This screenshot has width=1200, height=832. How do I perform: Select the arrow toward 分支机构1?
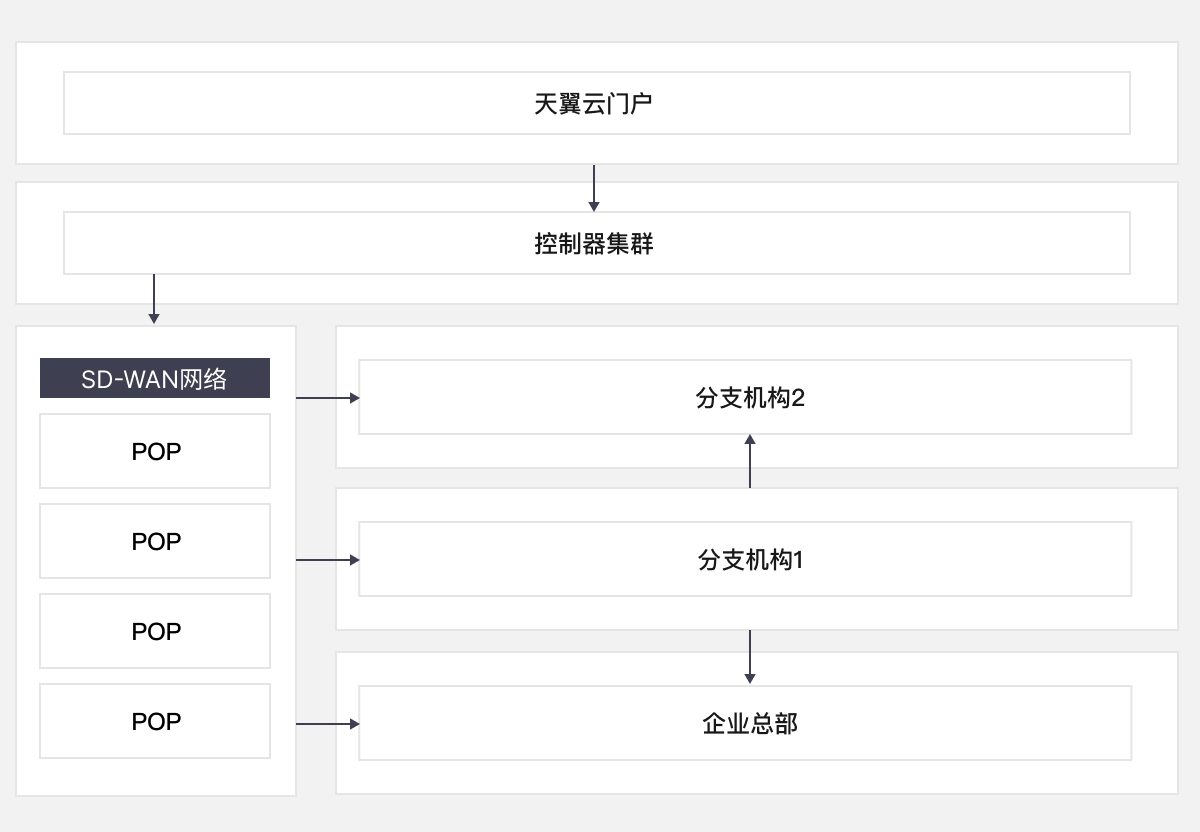(325, 558)
